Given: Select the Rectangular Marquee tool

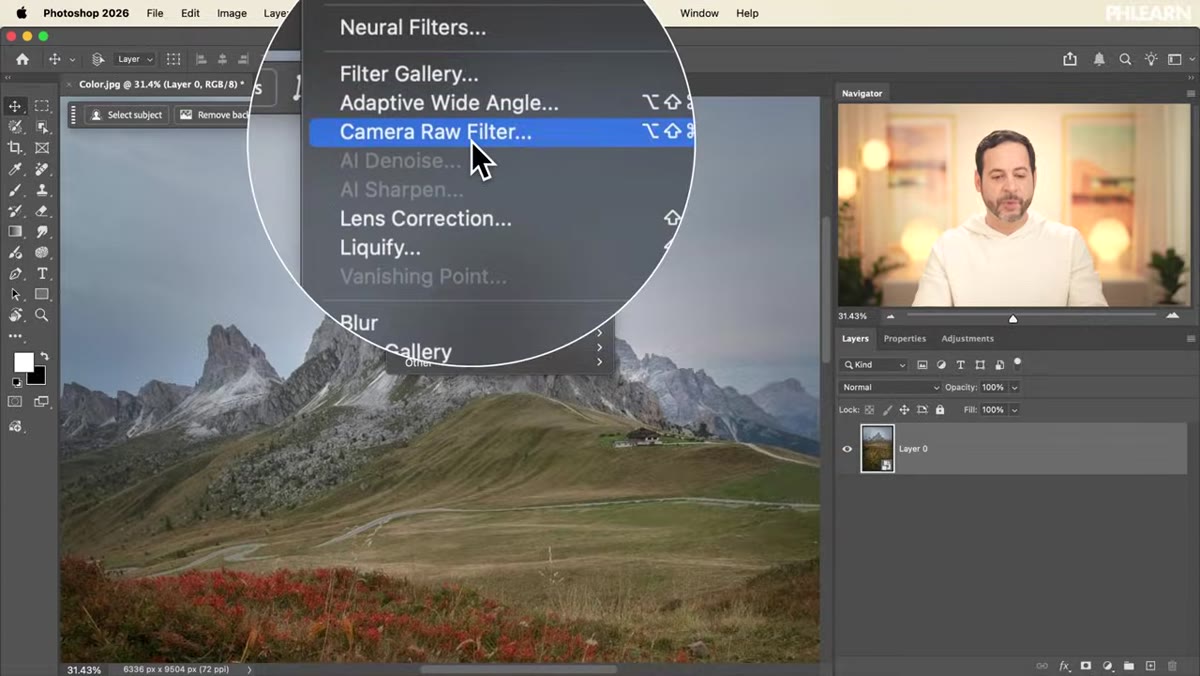Looking at the screenshot, I should (42, 106).
